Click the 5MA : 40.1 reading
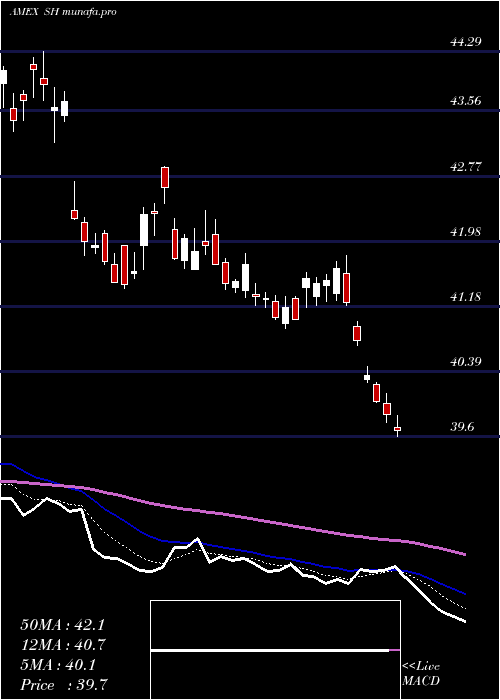The height and width of the screenshot is (700, 500). (58, 665)
